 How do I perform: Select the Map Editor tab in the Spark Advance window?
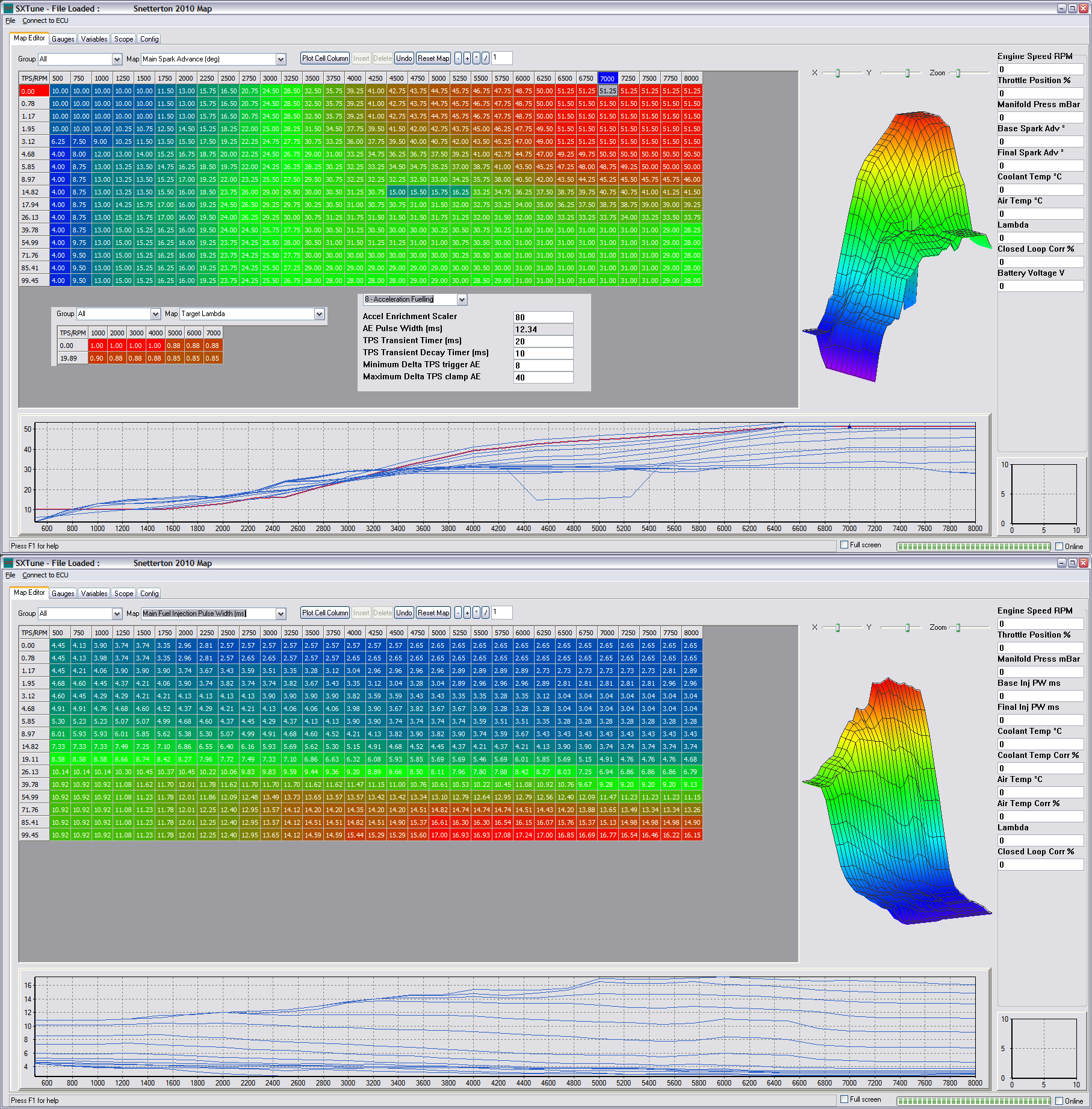(x=29, y=38)
